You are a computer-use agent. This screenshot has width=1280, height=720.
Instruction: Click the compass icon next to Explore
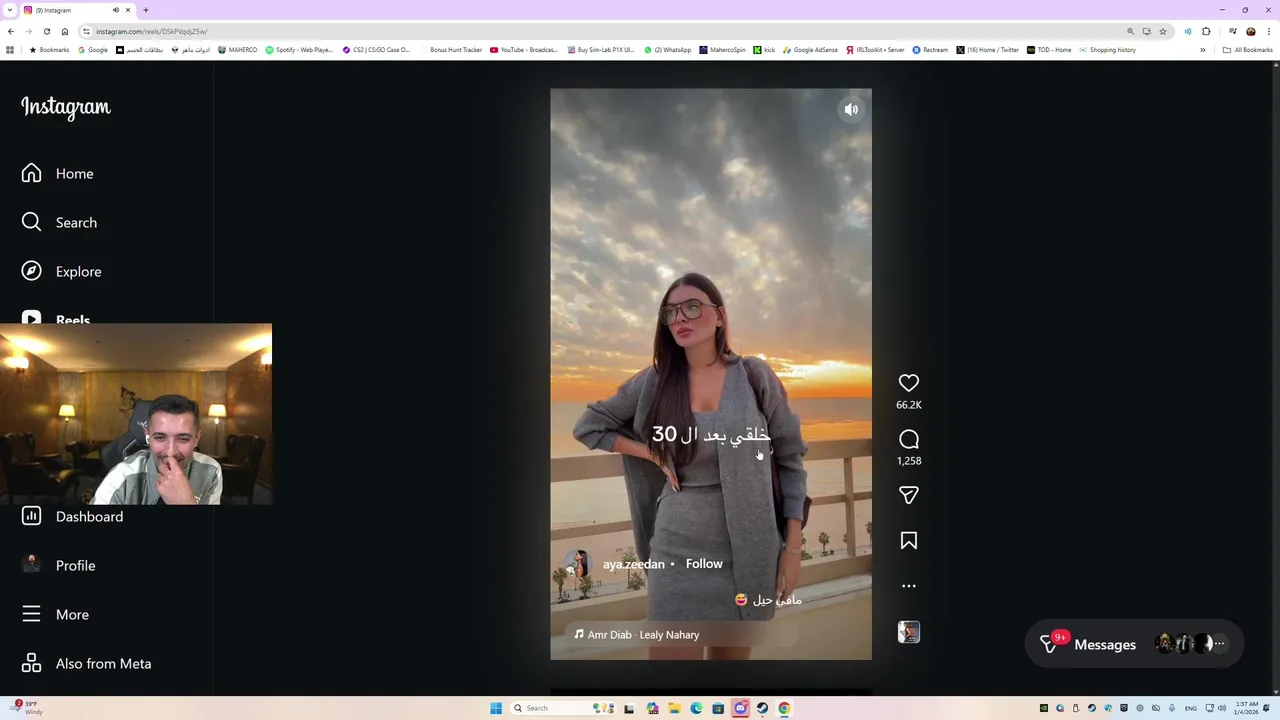(x=32, y=272)
